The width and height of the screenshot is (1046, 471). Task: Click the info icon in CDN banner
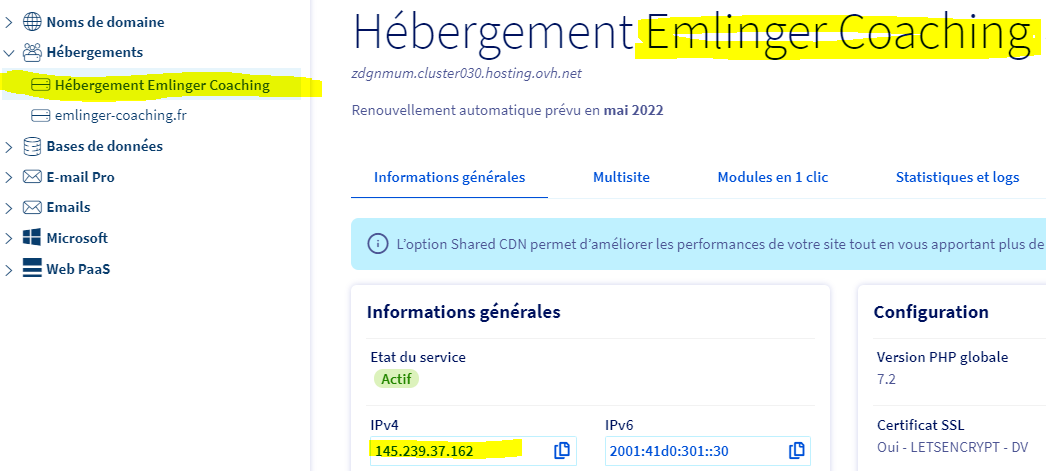point(378,244)
